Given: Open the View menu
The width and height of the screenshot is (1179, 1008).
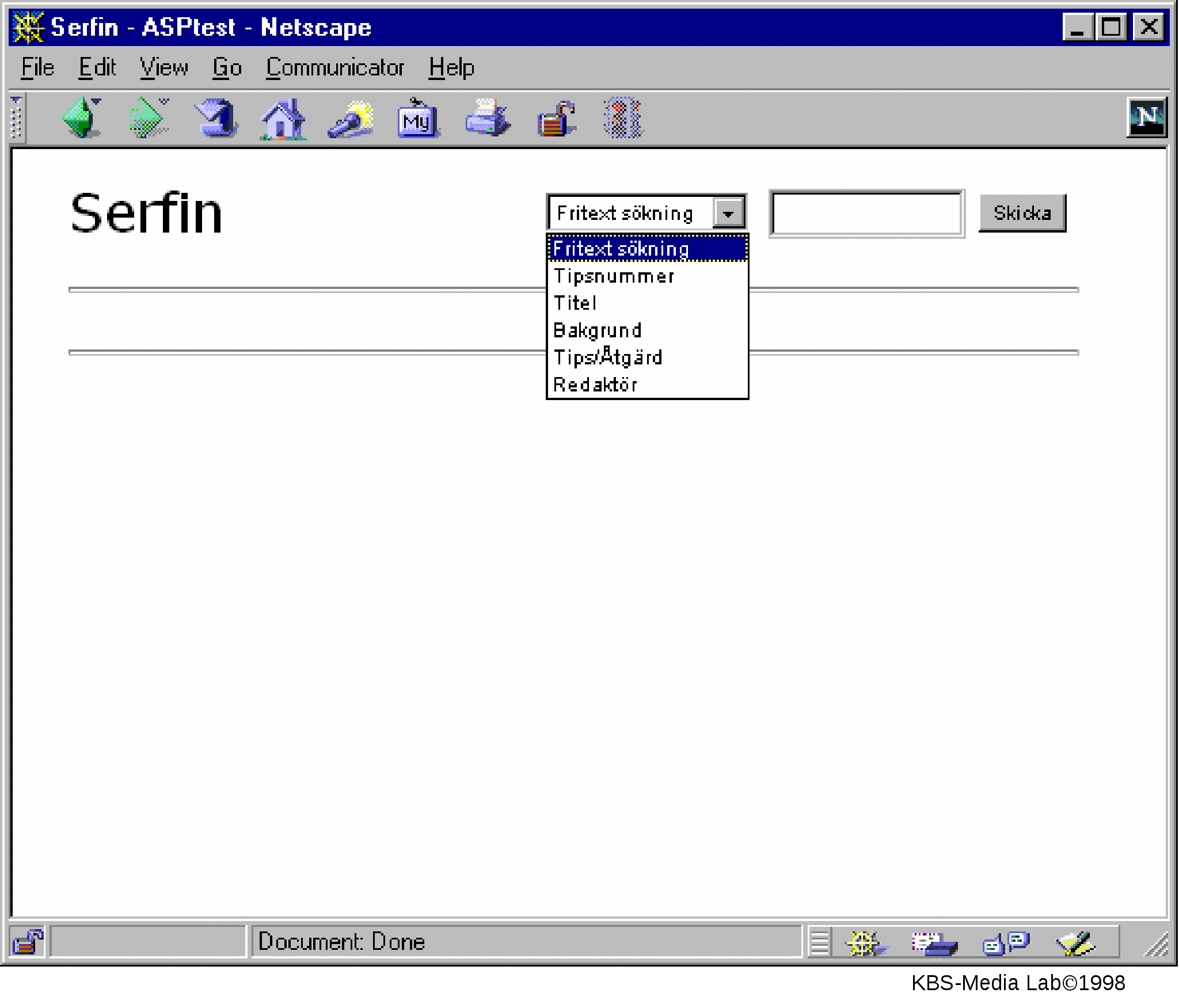Looking at the screenshot, I should click(x=164, y=68).
